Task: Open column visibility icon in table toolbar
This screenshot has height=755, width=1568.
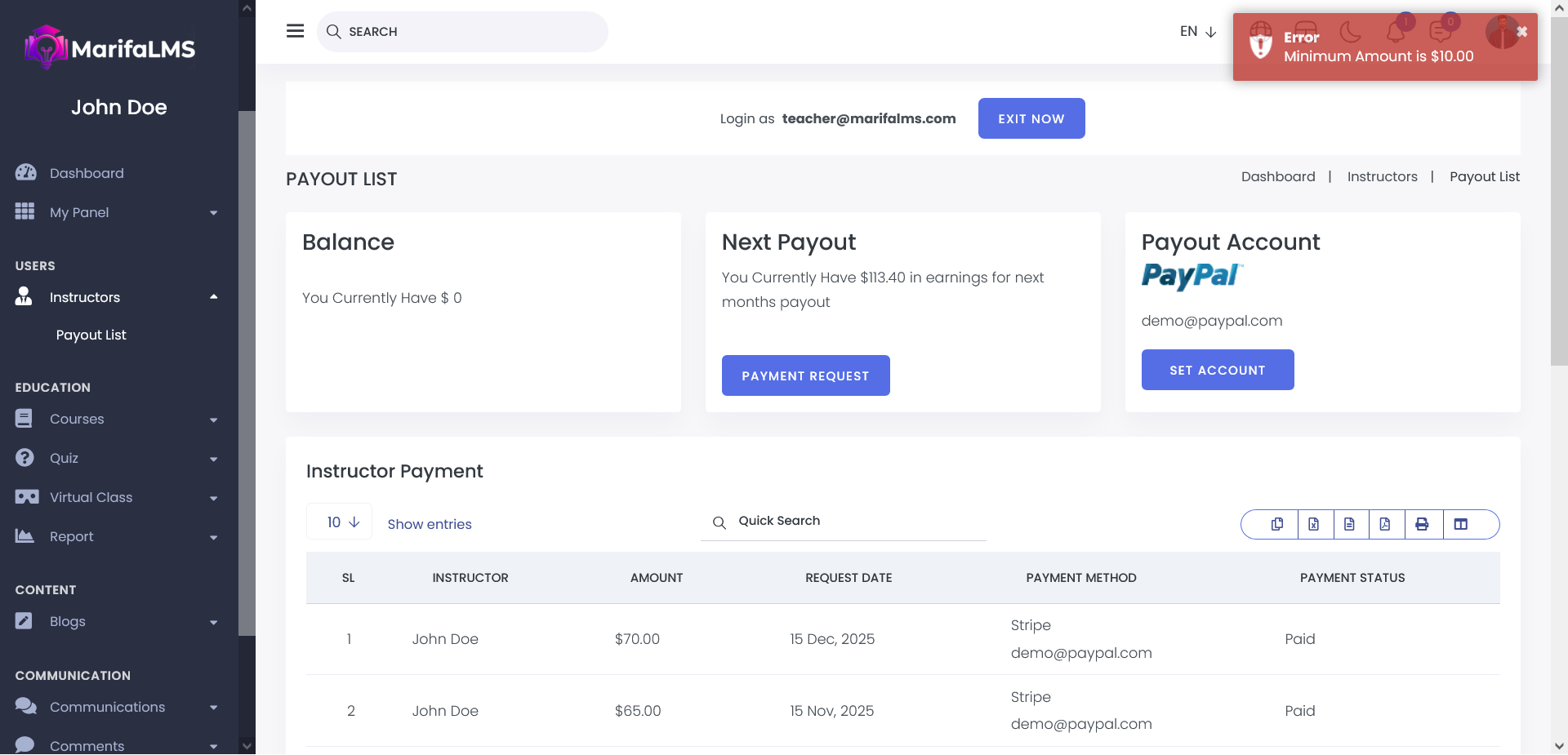Action: 1461,524
